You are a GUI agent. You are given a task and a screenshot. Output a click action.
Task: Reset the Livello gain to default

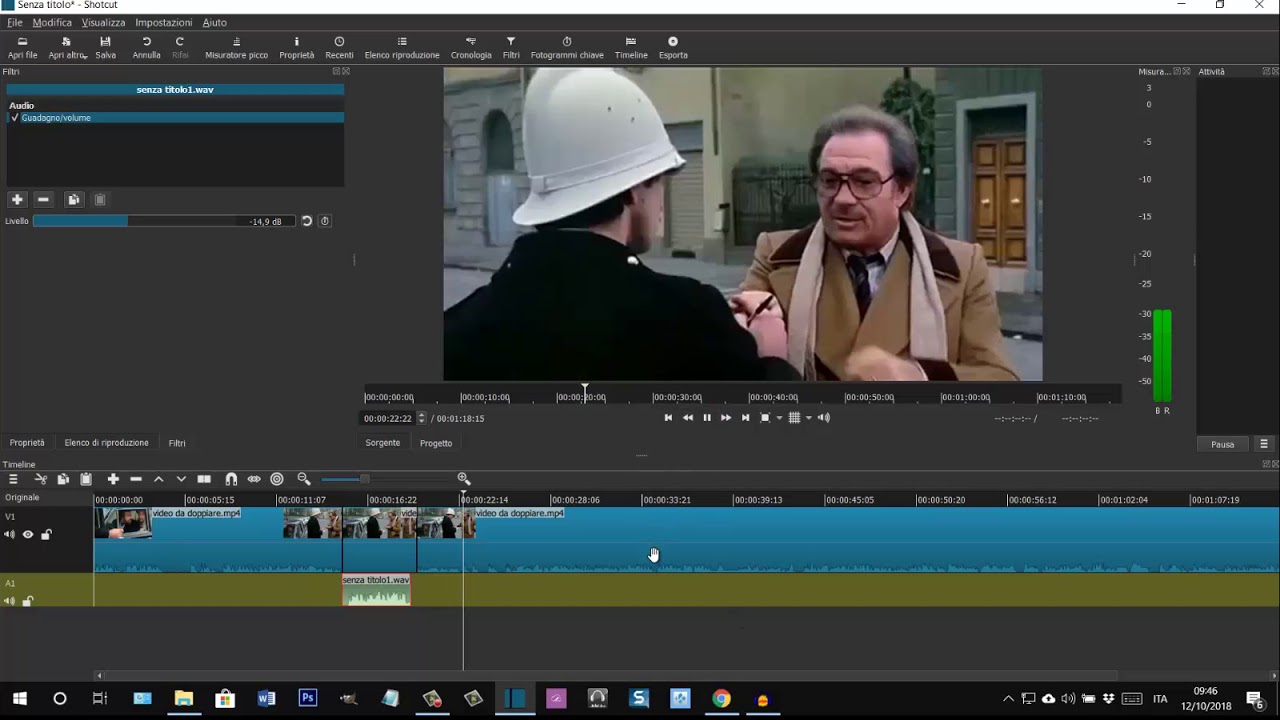[x=307, y=221]
